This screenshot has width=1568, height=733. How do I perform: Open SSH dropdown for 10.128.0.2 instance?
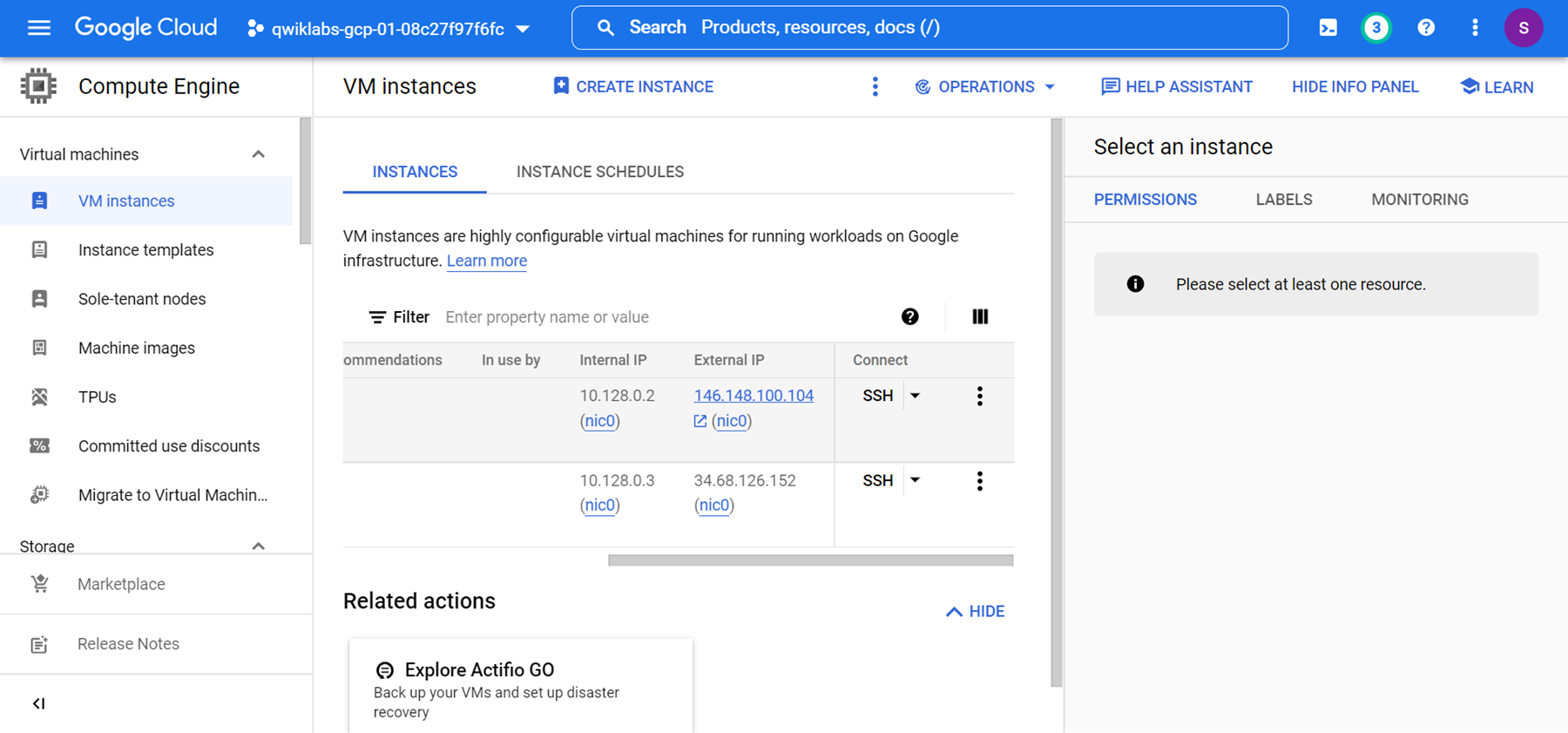[x=916, y=396]
